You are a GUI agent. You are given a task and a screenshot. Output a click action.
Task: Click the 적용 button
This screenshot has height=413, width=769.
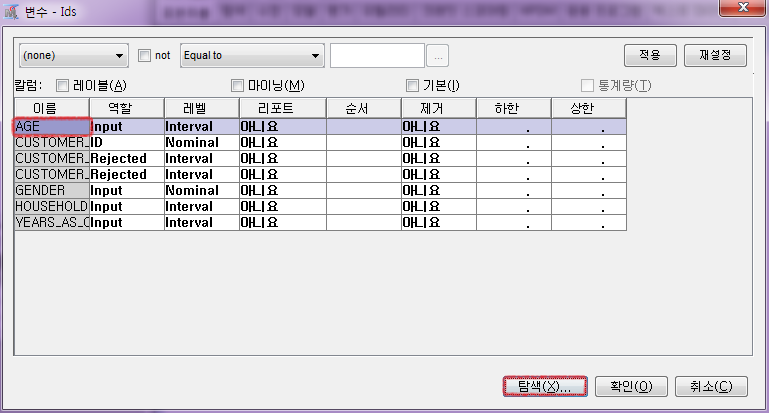(x=650, y=55)
